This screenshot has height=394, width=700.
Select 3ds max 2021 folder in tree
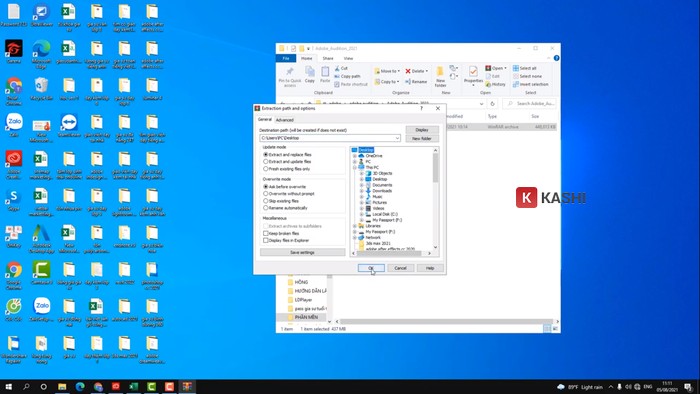pos(378,244)
